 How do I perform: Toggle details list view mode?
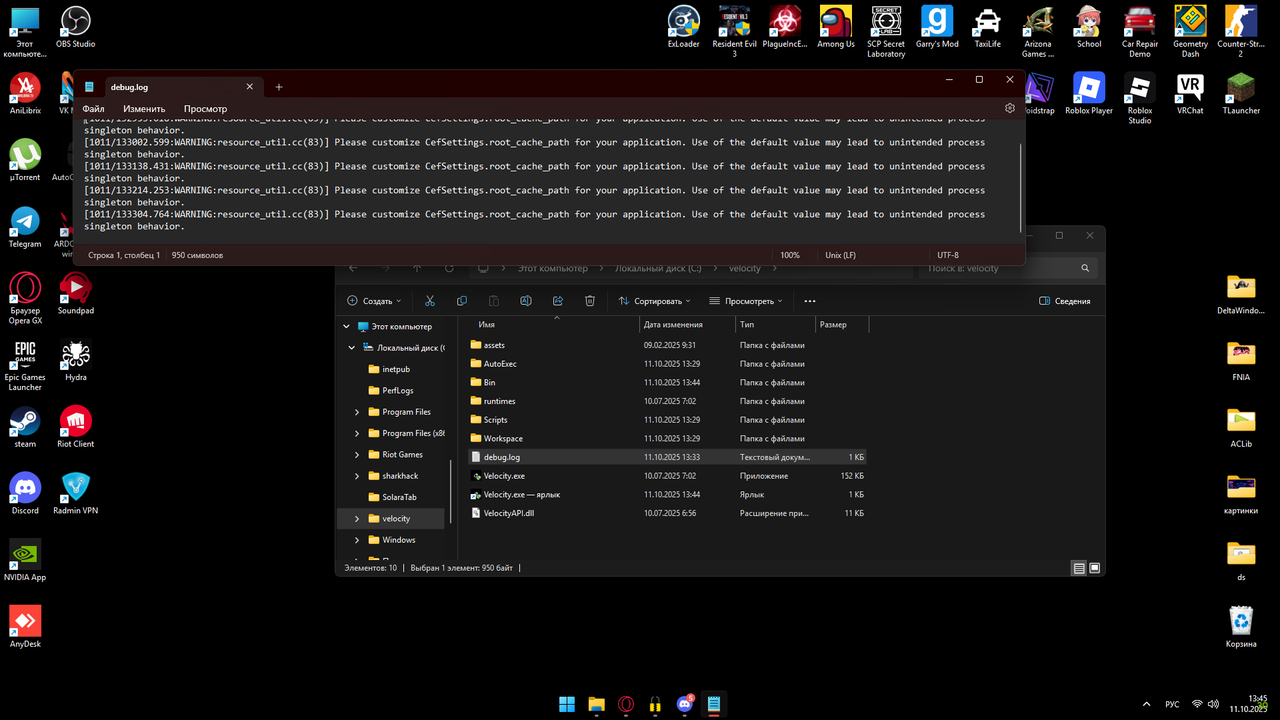(x=1079, y=568)
